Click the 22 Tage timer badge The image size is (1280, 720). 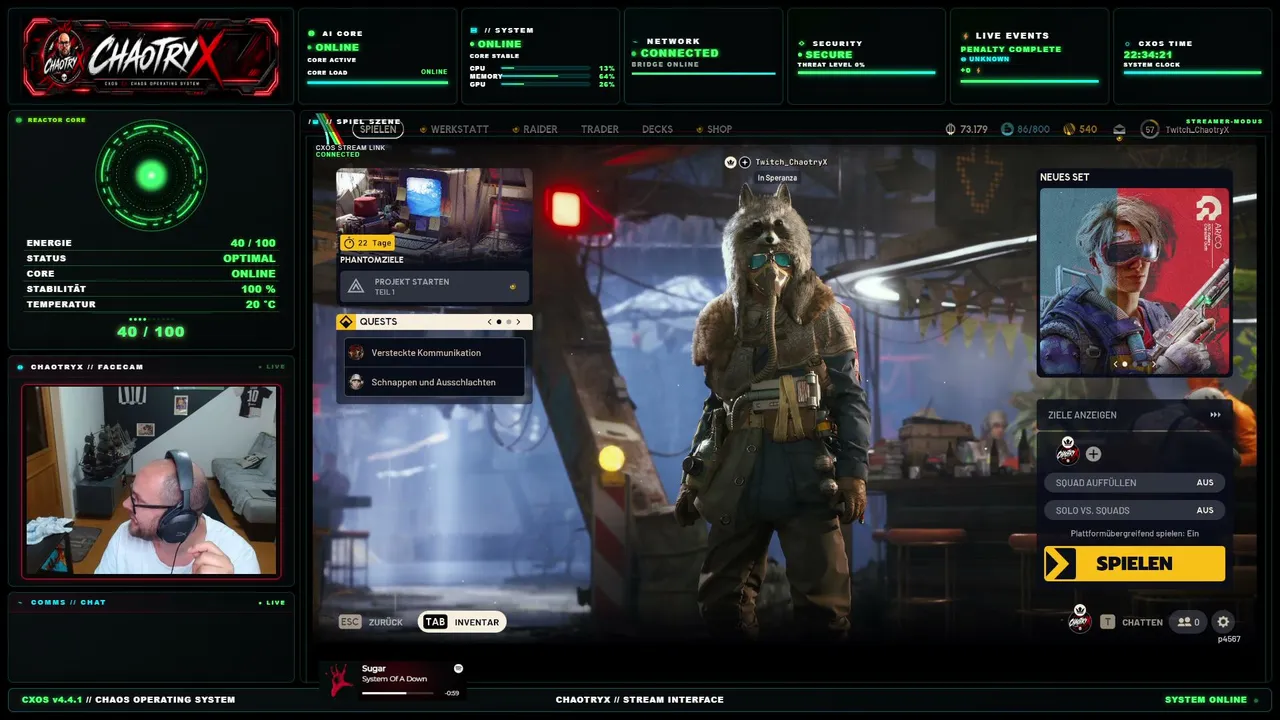[x=367, y=242]
